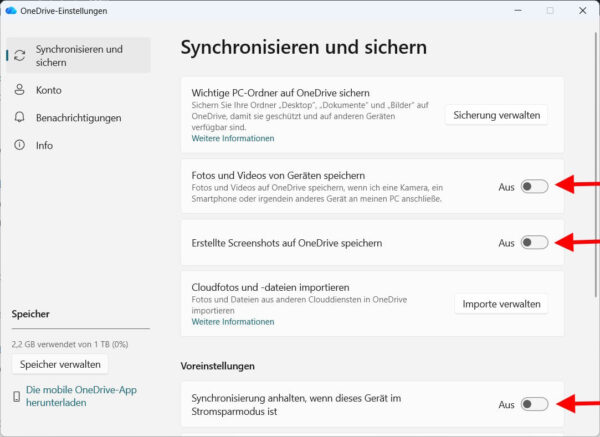This screenshot has width=600, height=437.
Task: Click the info circle icon in sidebar
Action: pos(20,145)
